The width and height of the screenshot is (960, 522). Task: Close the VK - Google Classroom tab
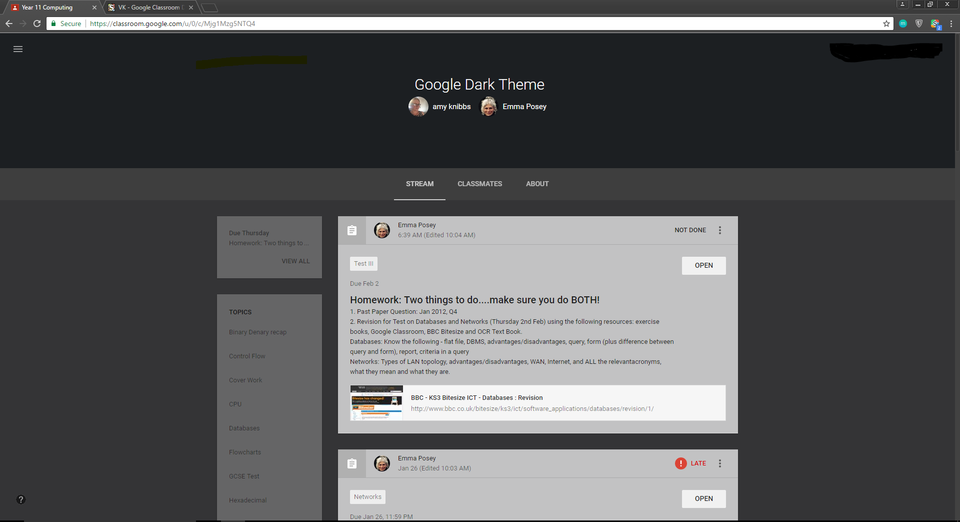(x=191, y=7)
